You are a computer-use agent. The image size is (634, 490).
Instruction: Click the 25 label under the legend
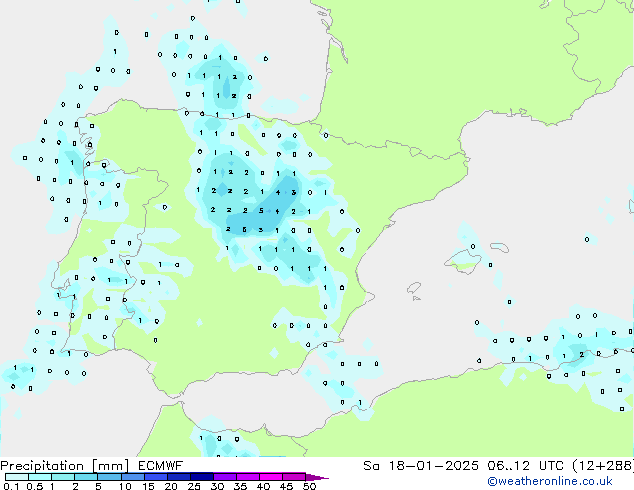click(194, 486)
